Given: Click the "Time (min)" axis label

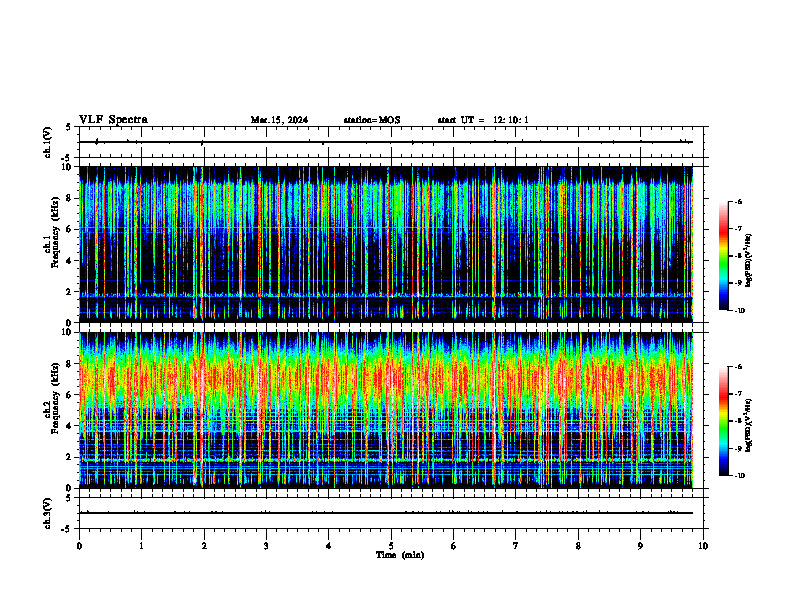Looking at the screenshot, I should point(400,555).
